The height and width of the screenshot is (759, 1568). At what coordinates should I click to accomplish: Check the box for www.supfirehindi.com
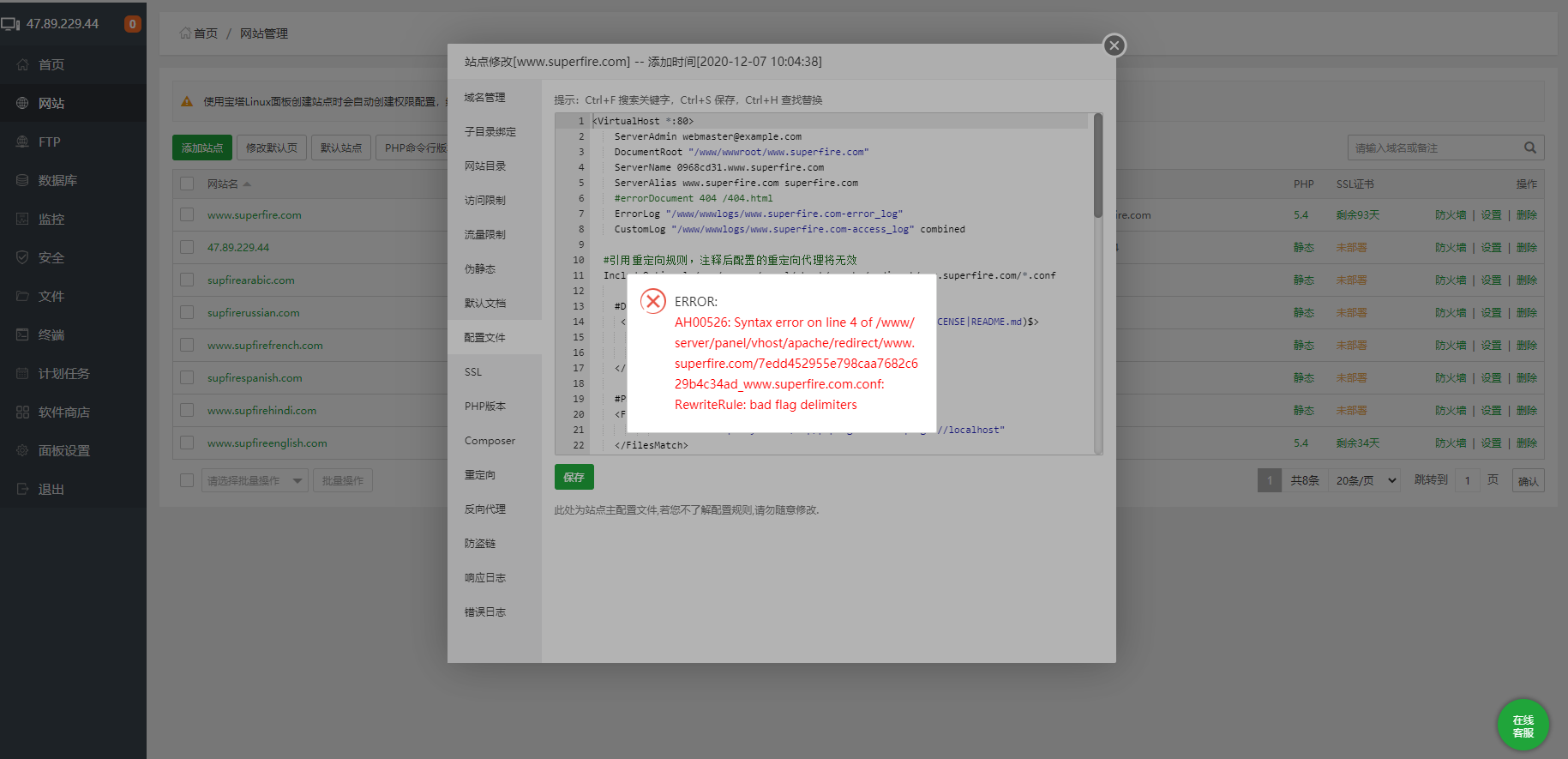tap(187, 410)
